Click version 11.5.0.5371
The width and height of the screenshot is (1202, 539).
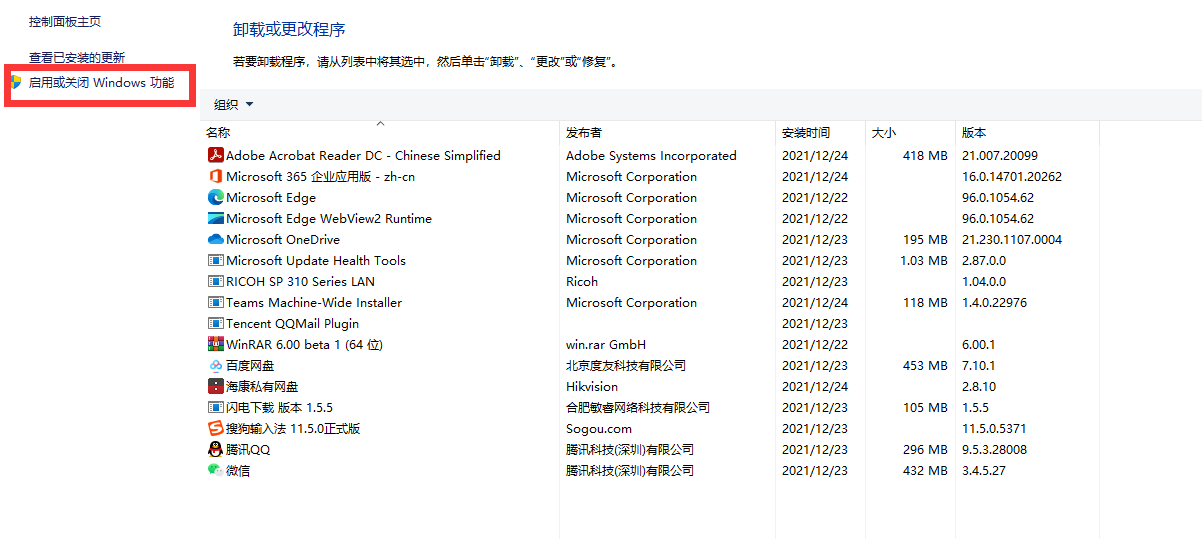tap(993, 428)
